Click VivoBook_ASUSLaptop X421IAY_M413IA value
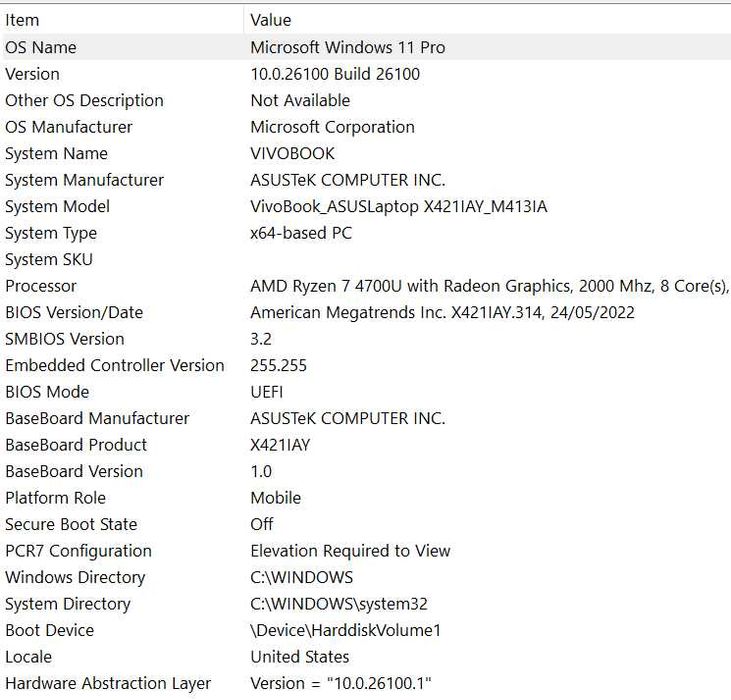Viewport: 731px width, 700px height. pos(399,206)
